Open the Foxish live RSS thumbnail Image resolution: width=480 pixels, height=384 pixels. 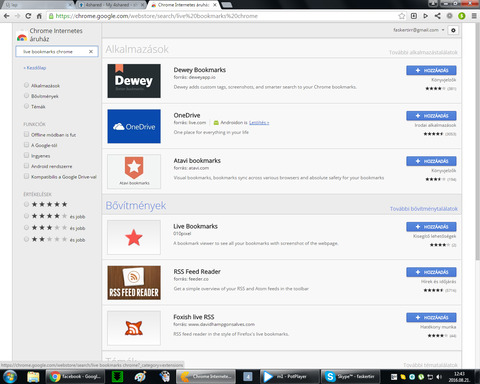click(x=134, y=328)
